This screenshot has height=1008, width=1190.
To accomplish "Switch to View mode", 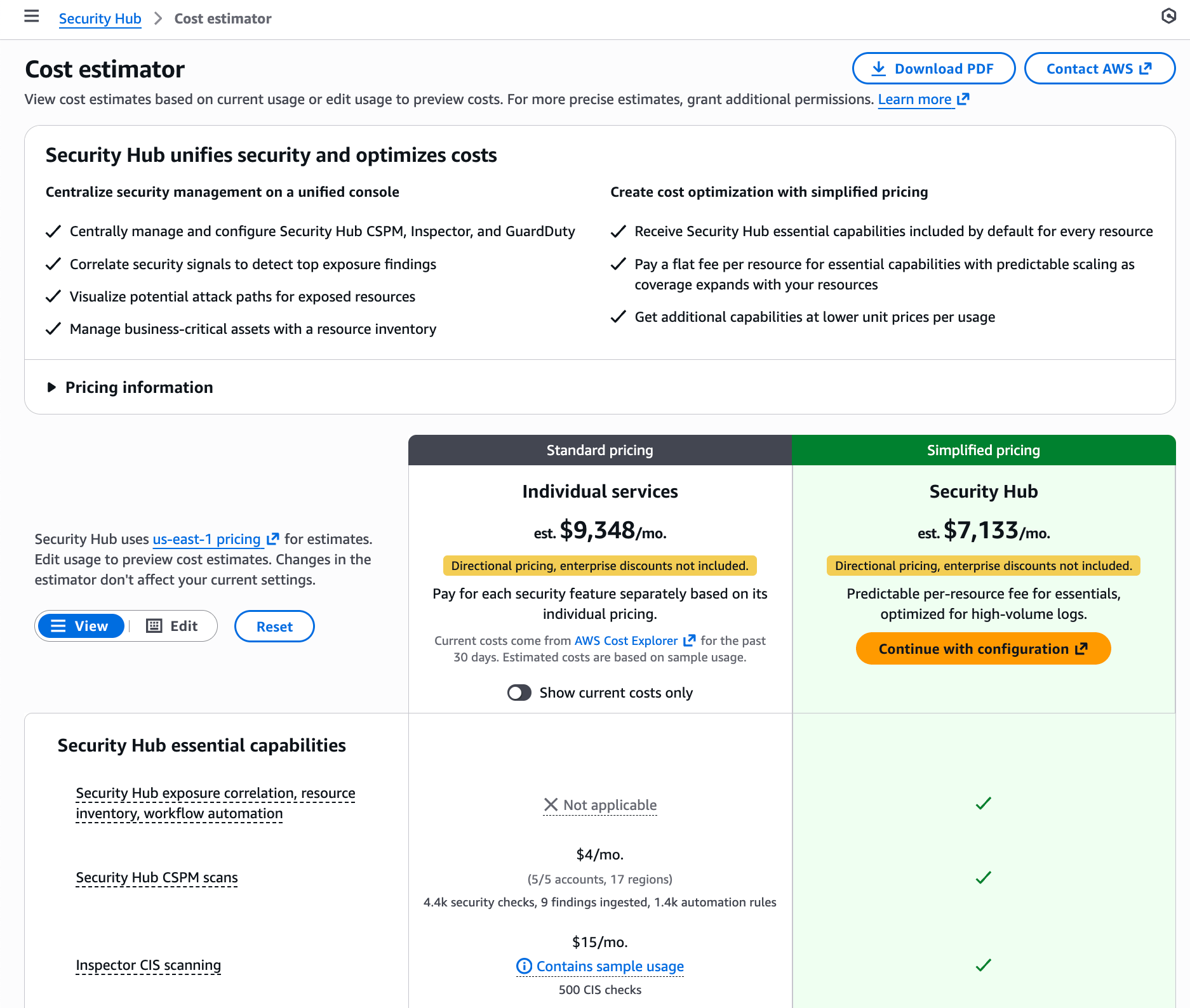I will pos(81,626).
